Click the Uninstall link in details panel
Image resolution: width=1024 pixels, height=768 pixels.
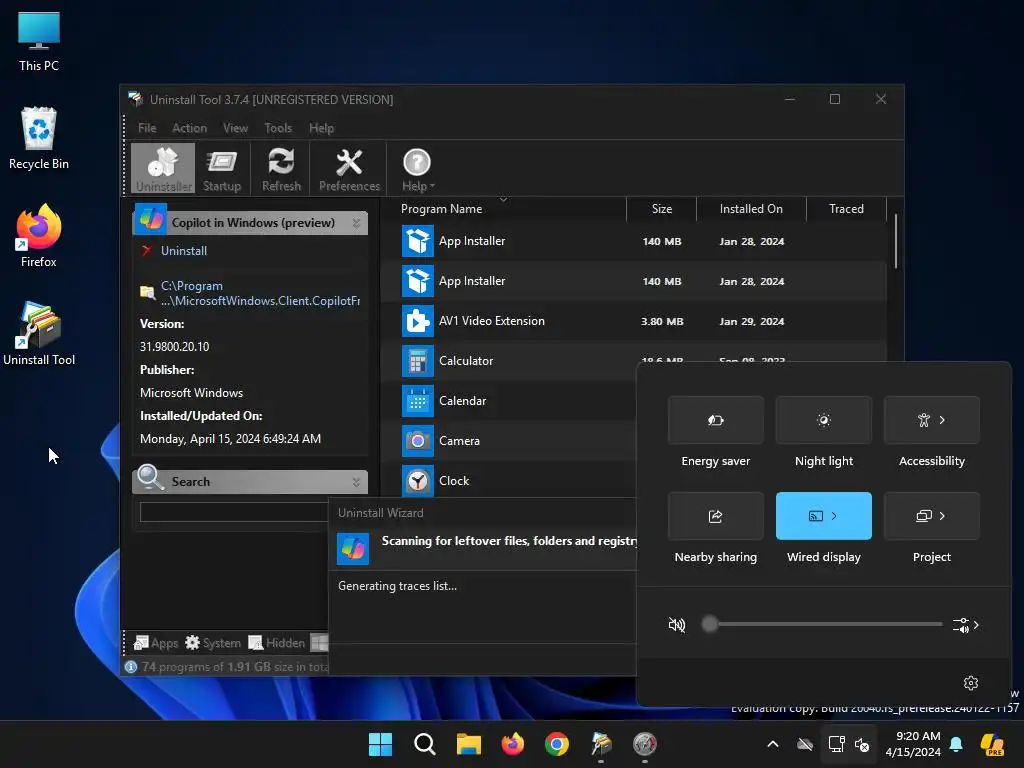[184, 251]
